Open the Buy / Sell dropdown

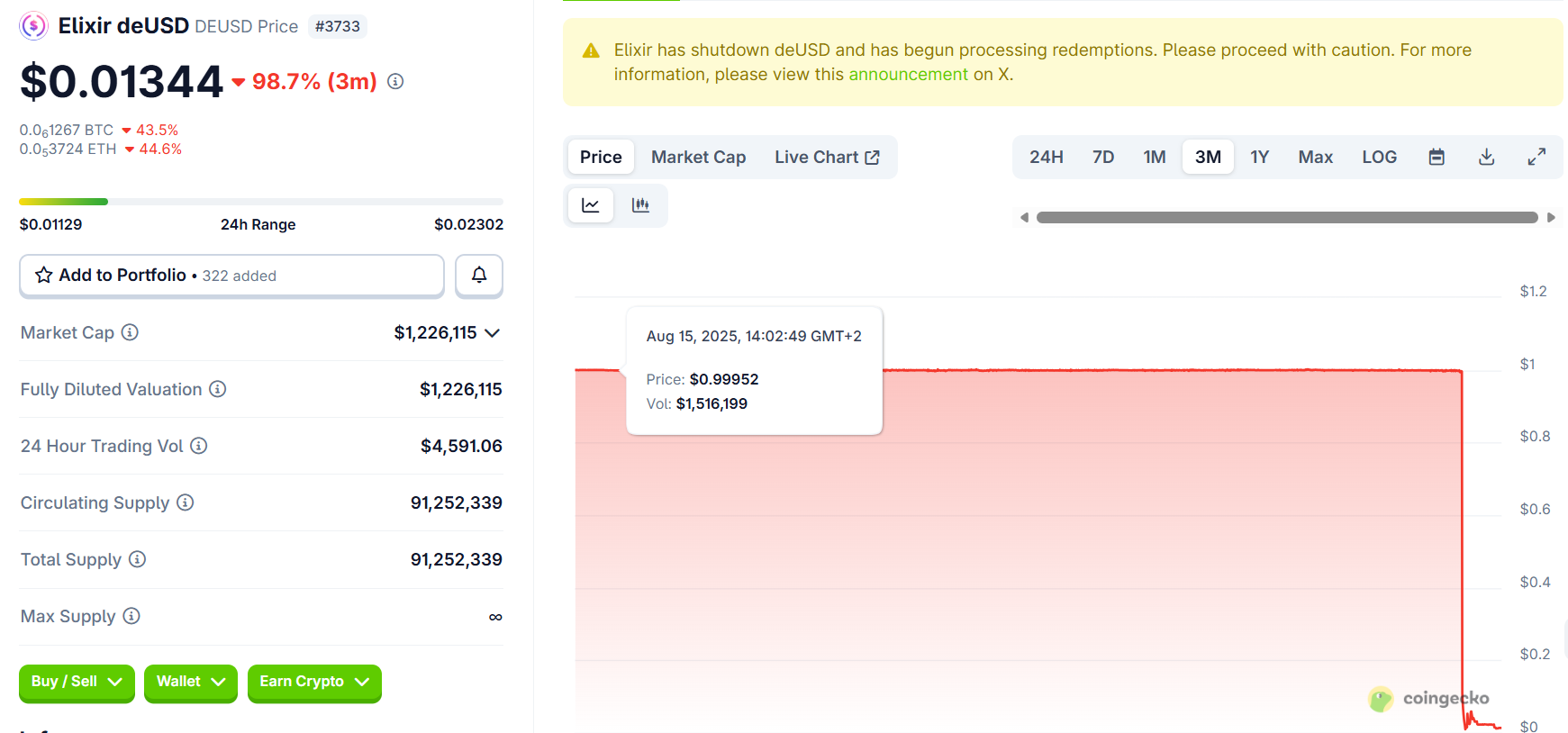77,682
